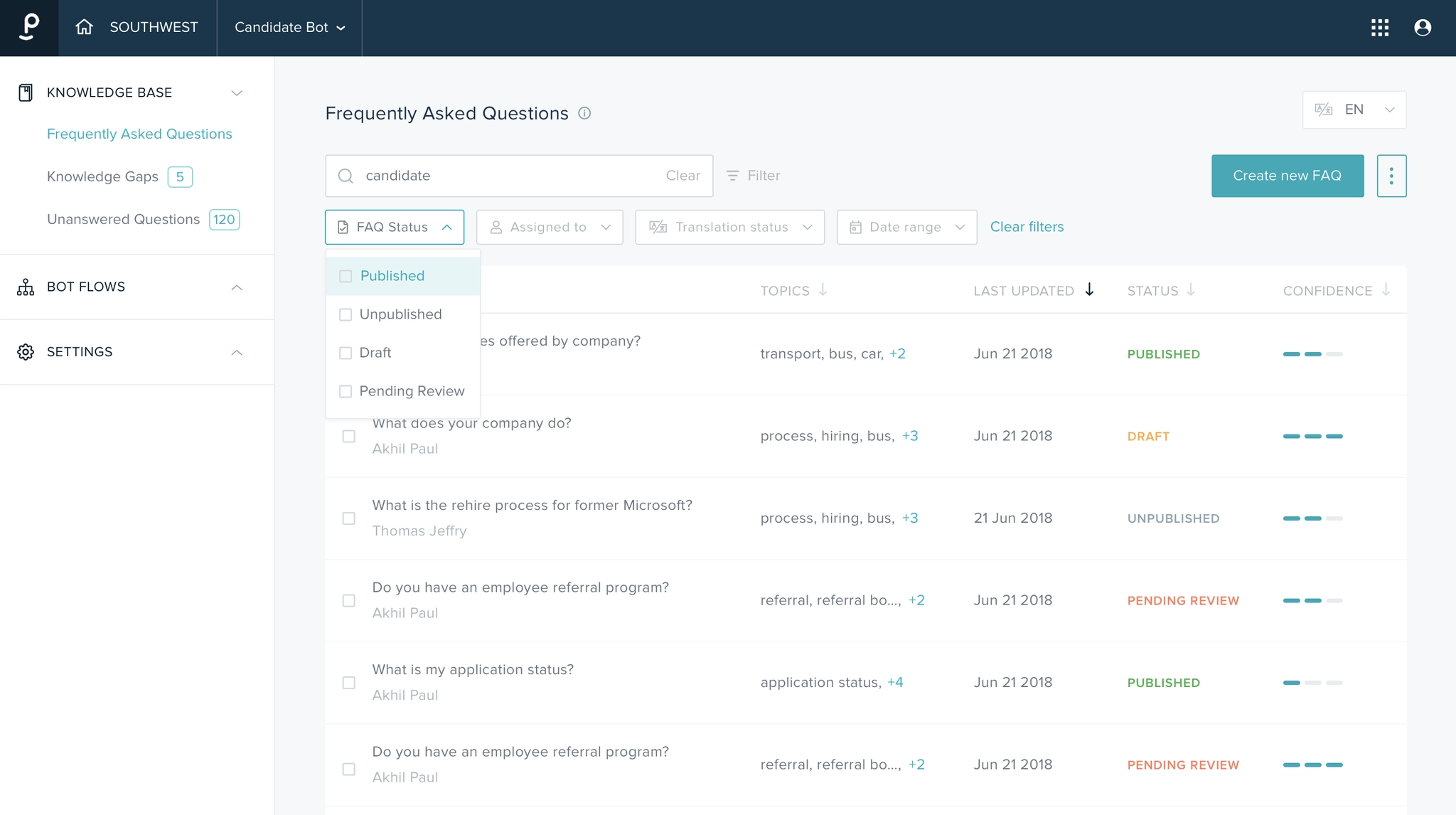Open 'What is my application status?' question

[x=473, y=670]
